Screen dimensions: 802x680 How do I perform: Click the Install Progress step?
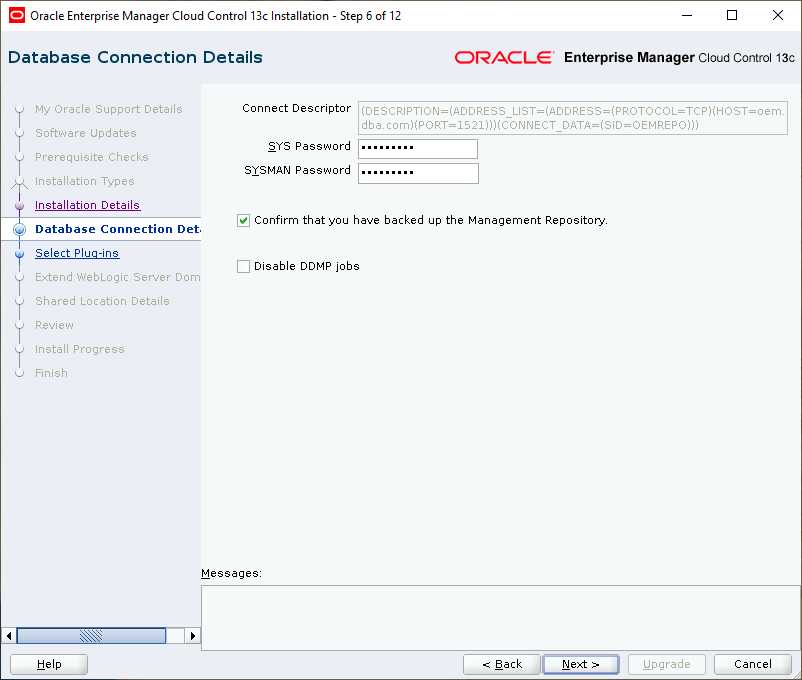80,349
